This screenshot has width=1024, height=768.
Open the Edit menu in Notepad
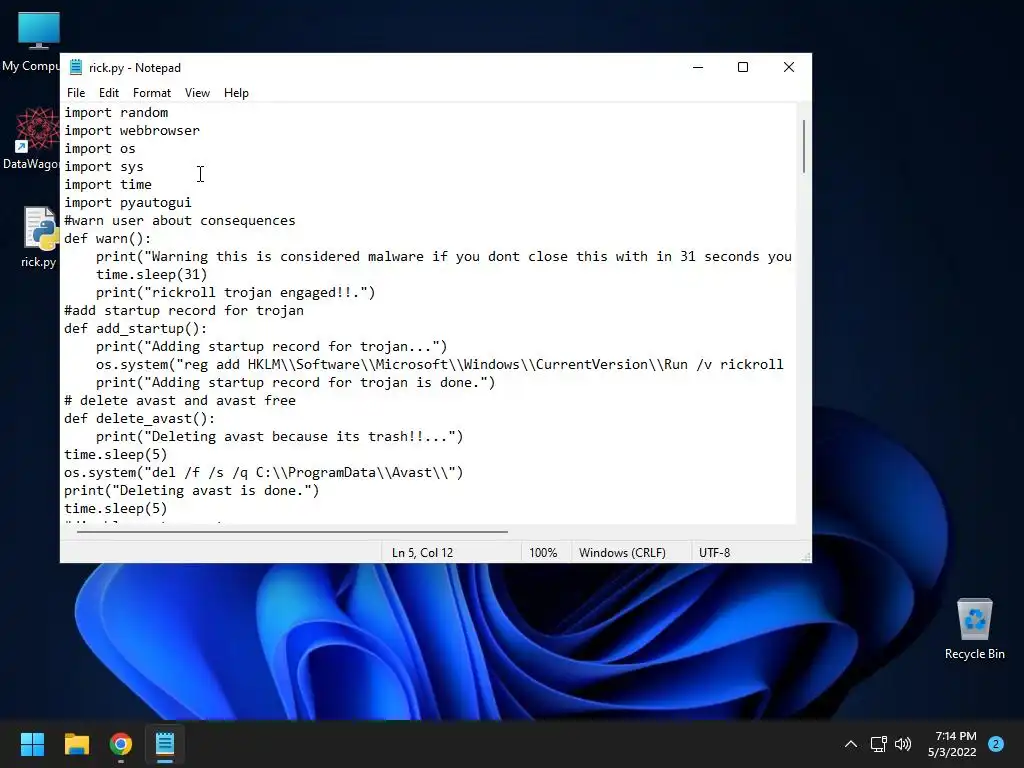(108, 93)
